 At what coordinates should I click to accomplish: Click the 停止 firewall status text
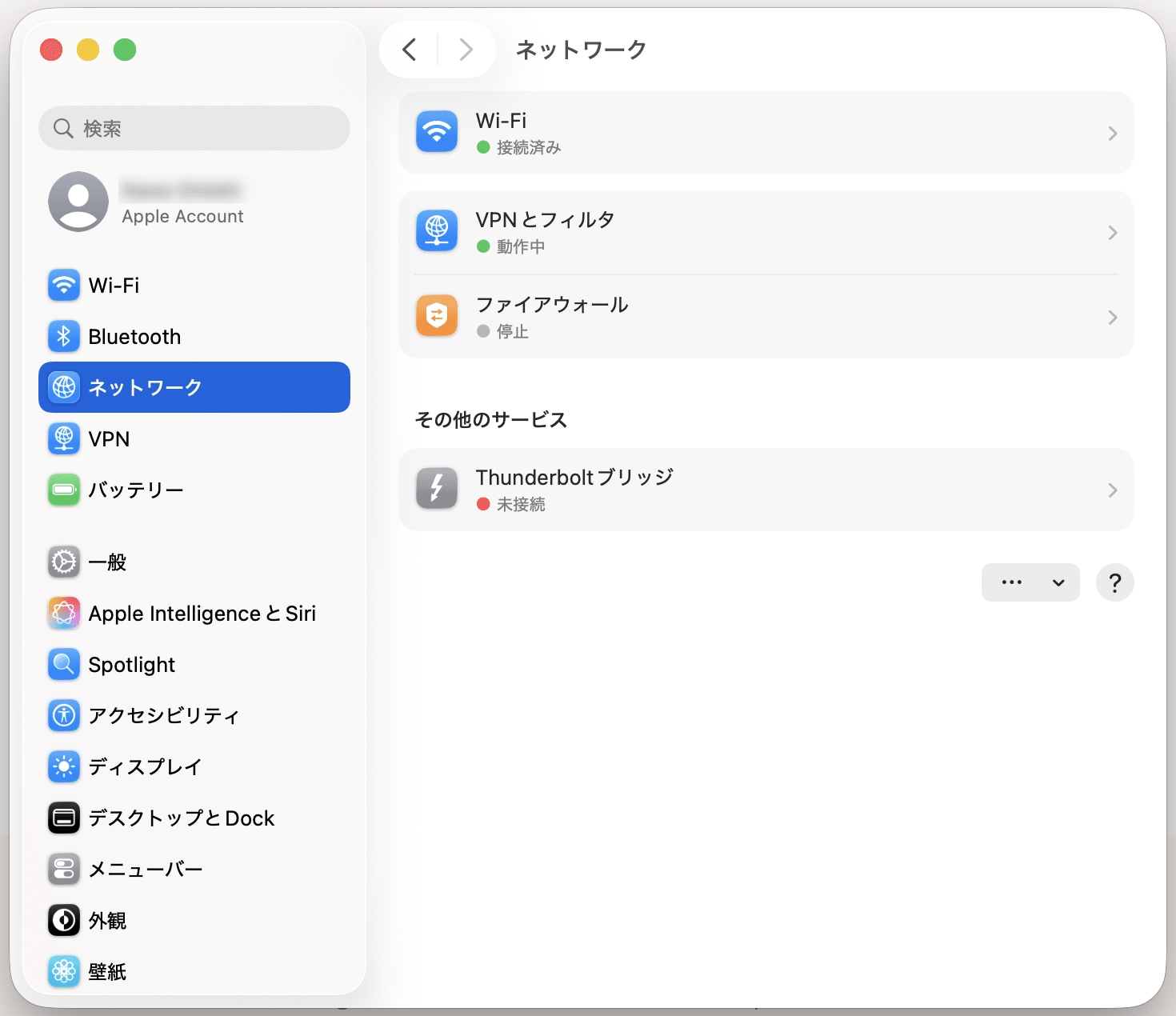point(513,331)
